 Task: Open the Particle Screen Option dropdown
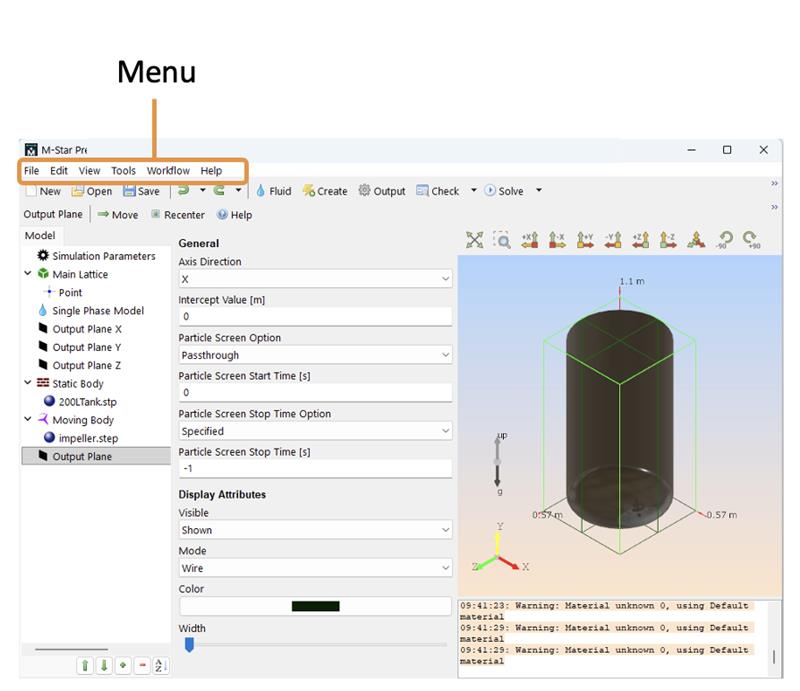click(x=315, y=355)
